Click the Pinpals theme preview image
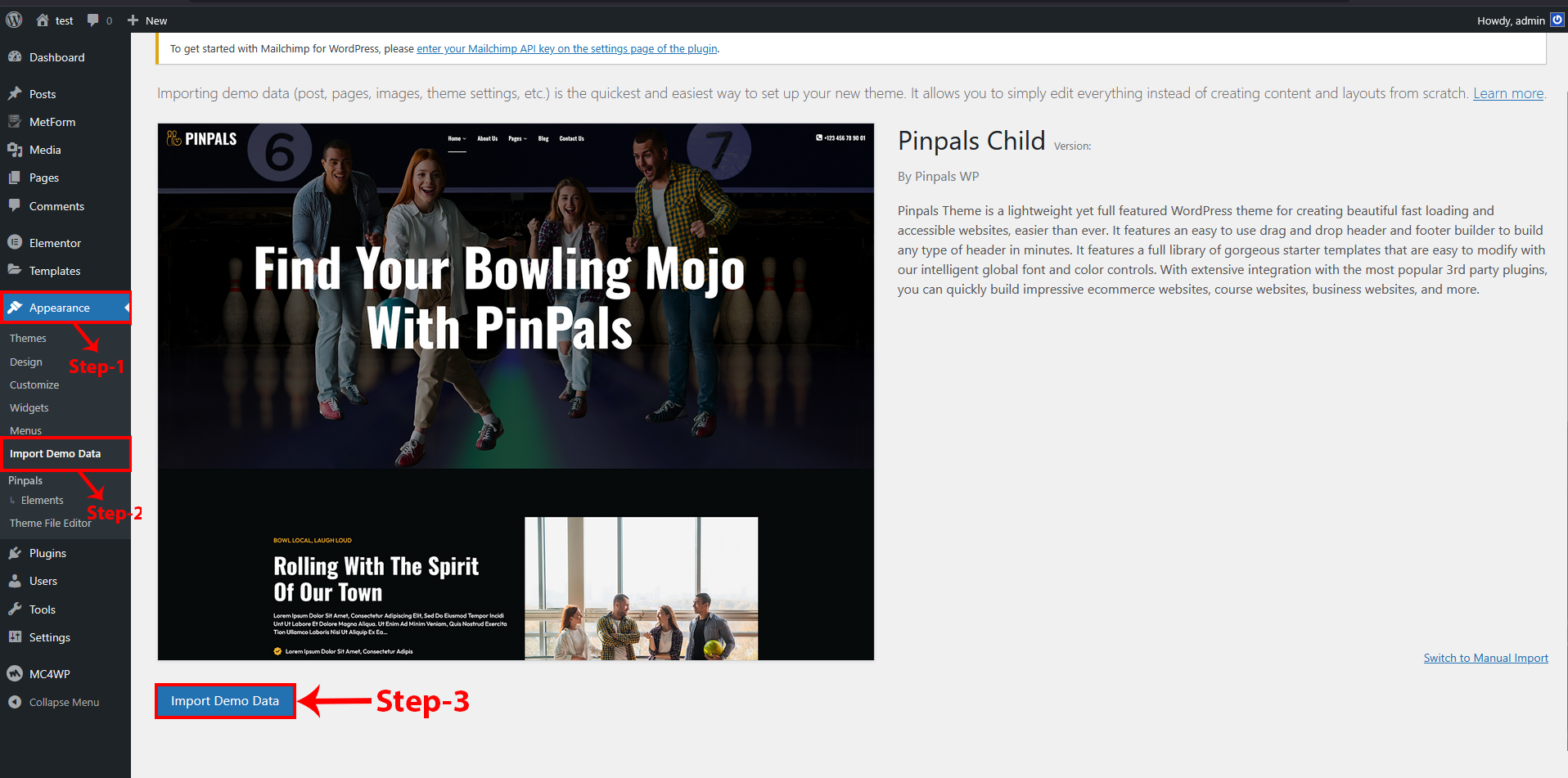The image size is (1568, 778). point(516,392)
